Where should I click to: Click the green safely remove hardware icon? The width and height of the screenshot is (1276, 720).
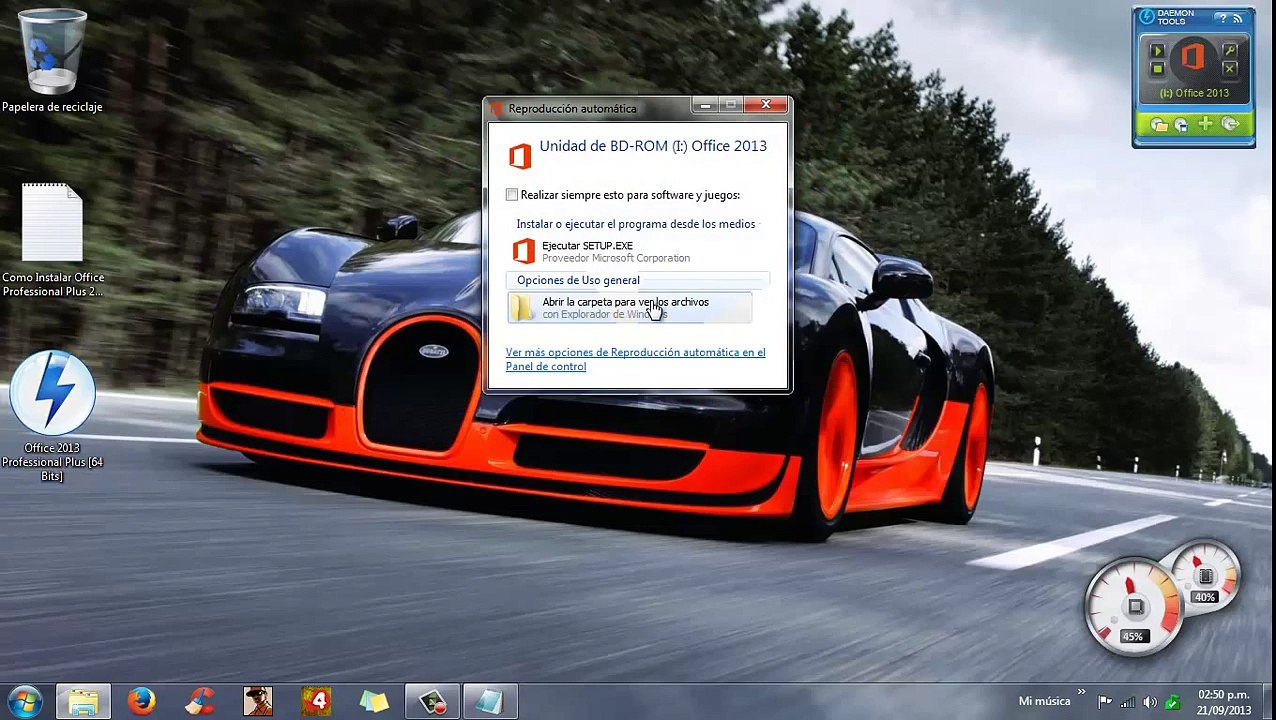[x=1172, y=702]
